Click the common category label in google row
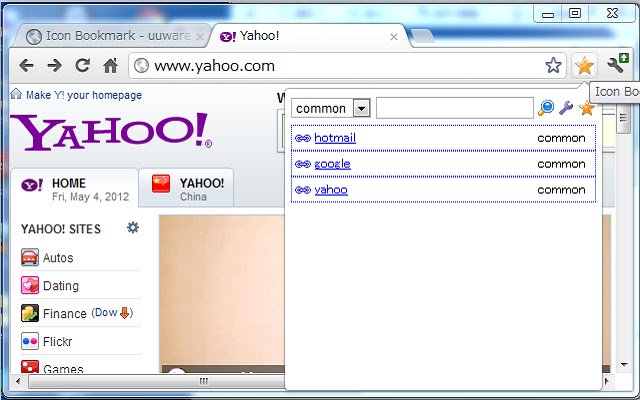640x400 pixels. click(x=561, y=164)
